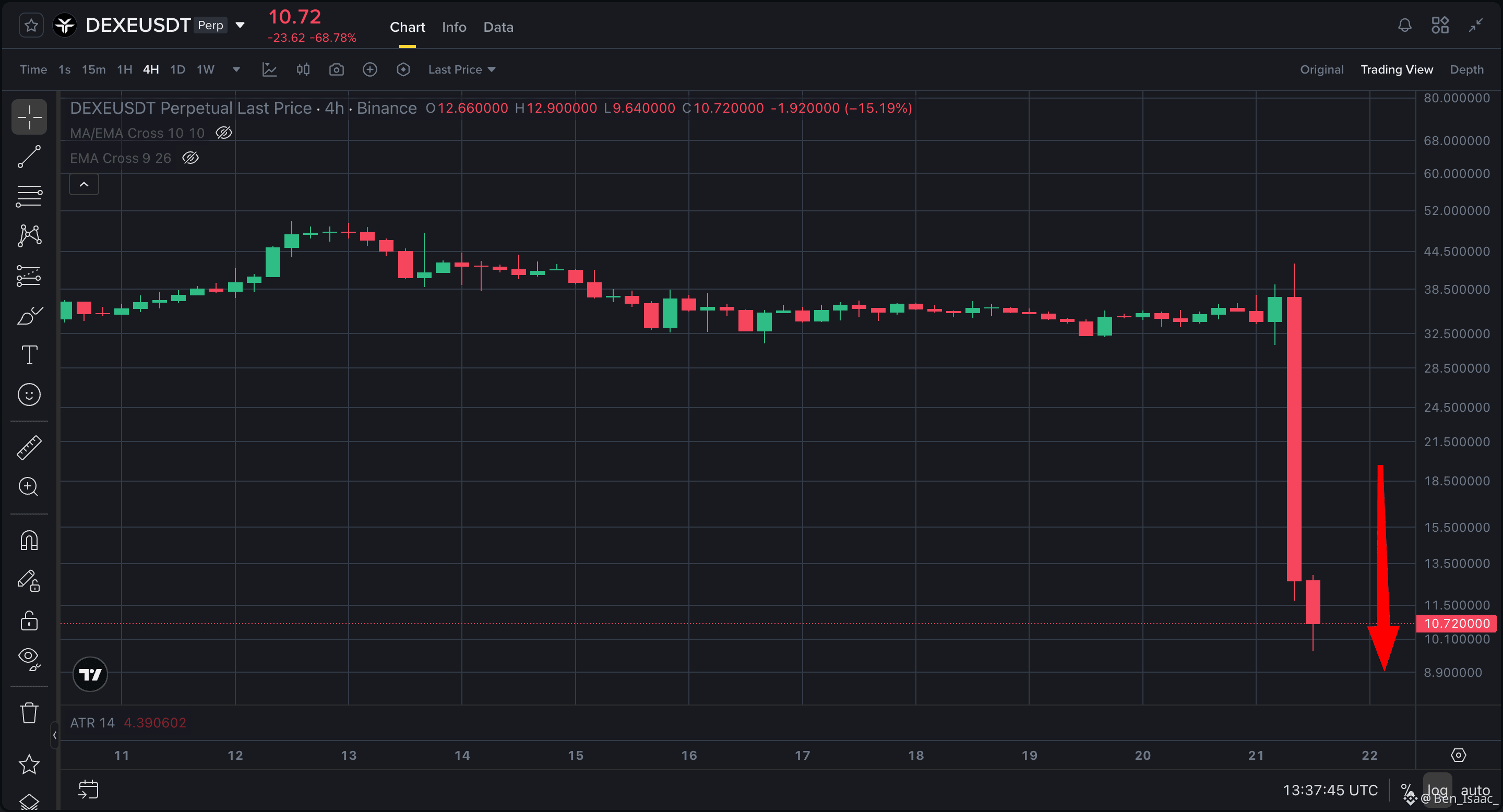Select the zoom in tool

tap(29, 486)
